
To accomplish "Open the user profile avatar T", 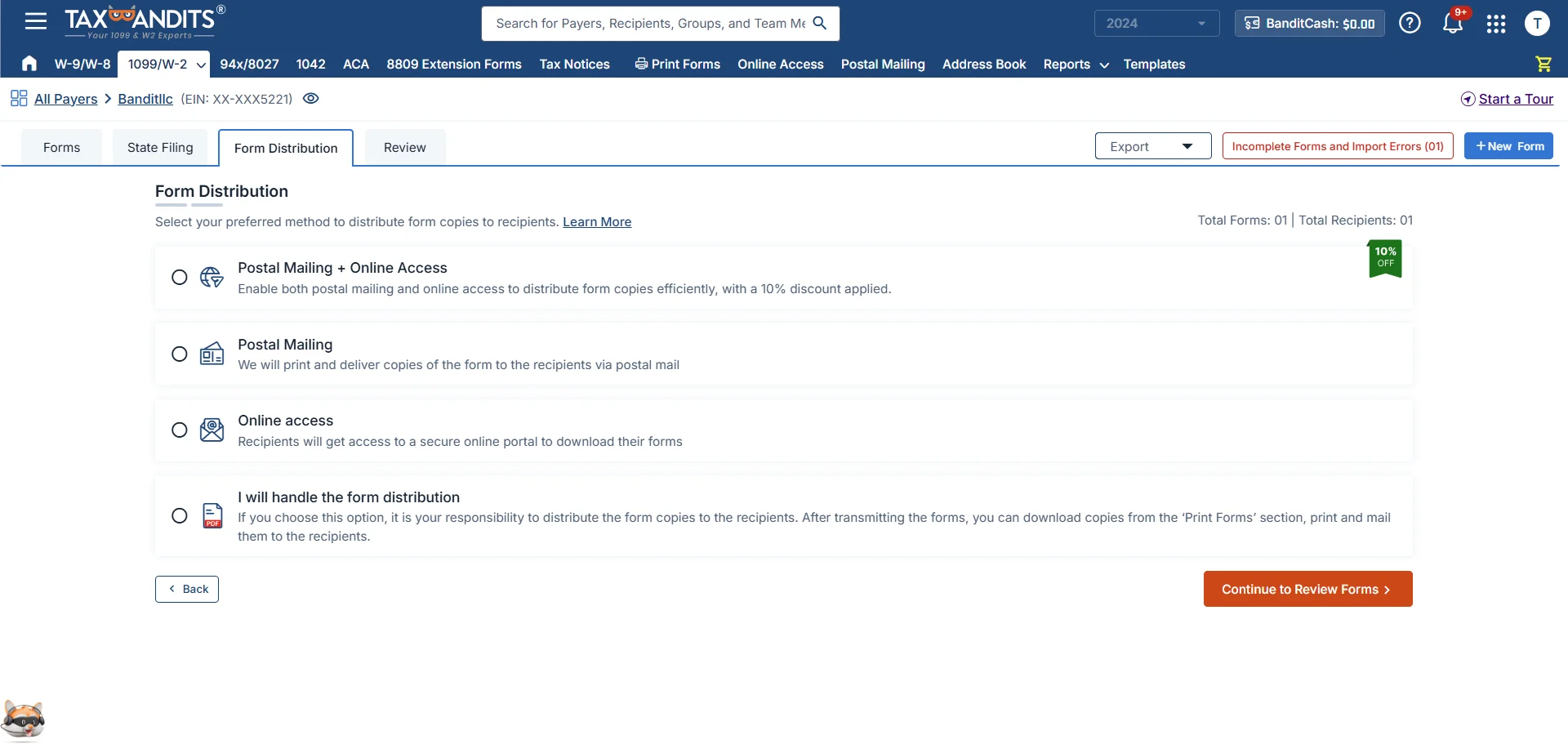I will [1537, 23].
